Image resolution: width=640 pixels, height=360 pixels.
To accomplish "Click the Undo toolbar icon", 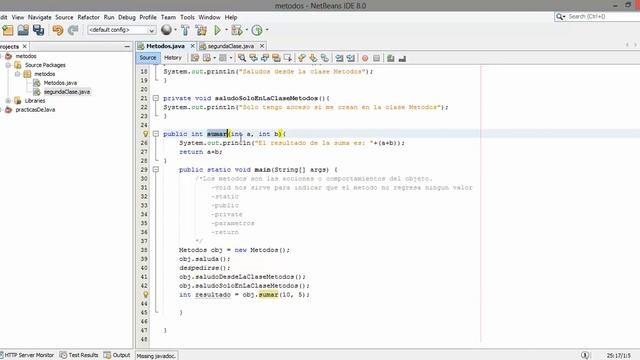I will [58, 30].
